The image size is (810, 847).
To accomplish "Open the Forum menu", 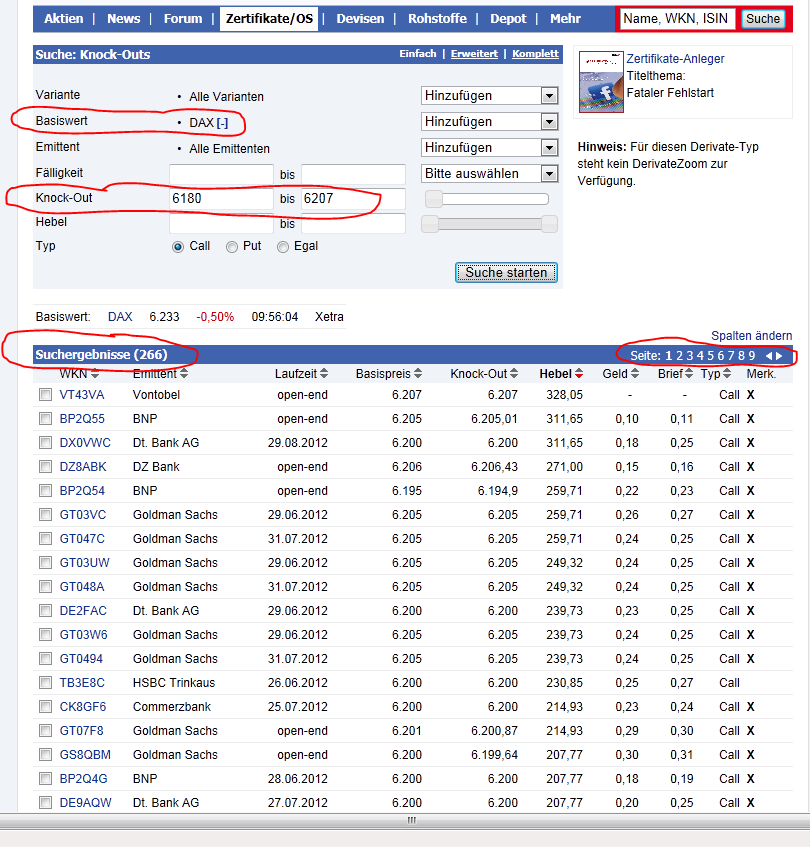I will (183, 19).
